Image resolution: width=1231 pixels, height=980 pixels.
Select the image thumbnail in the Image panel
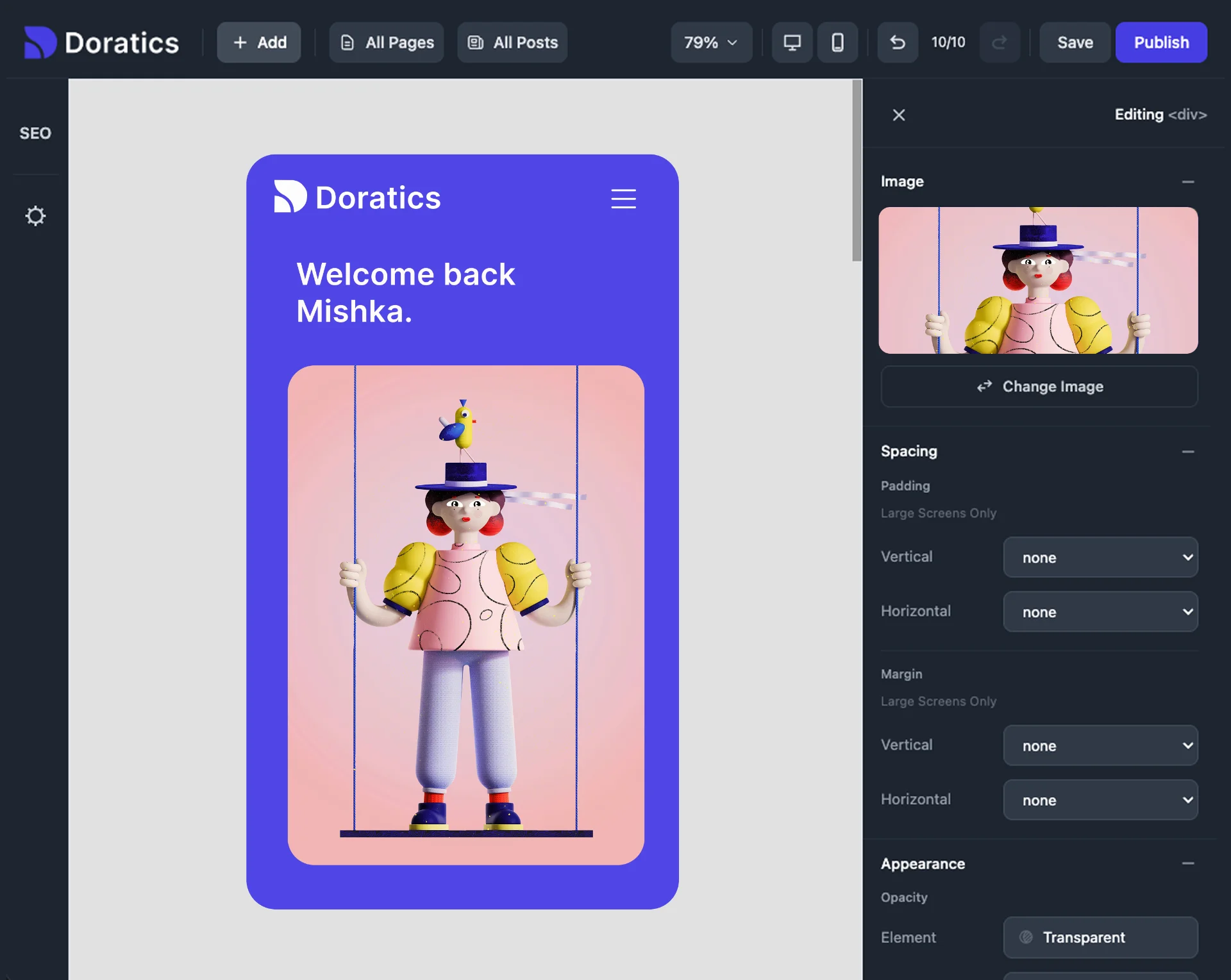click(1039, 281)
